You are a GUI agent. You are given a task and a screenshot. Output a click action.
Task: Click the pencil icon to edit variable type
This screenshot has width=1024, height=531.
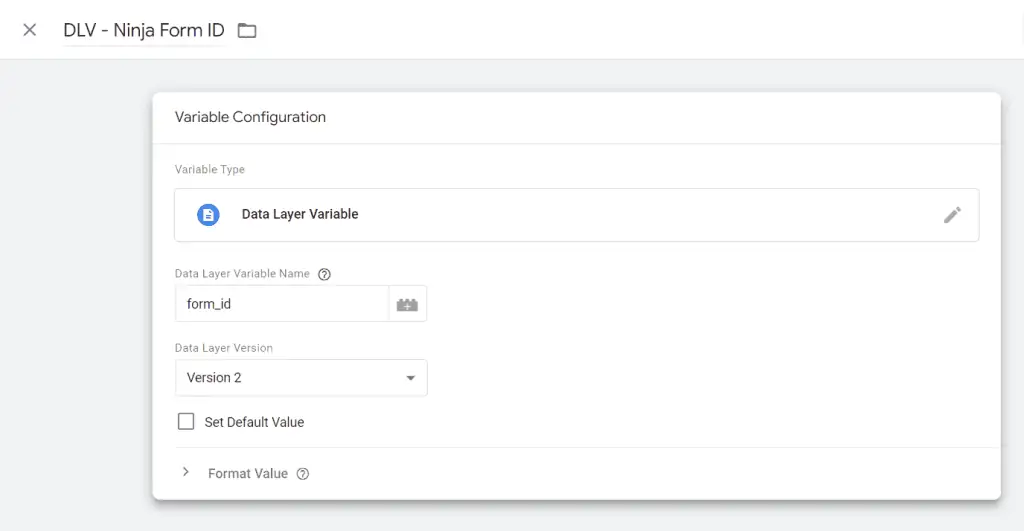click(x=952, y=215)
